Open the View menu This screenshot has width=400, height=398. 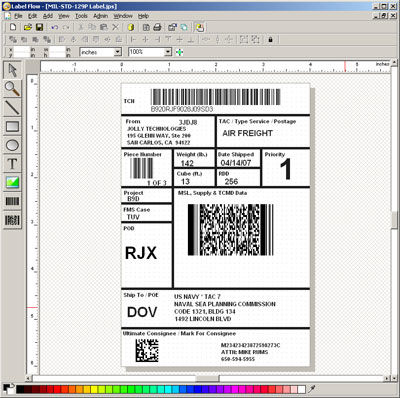click(64, 16)
